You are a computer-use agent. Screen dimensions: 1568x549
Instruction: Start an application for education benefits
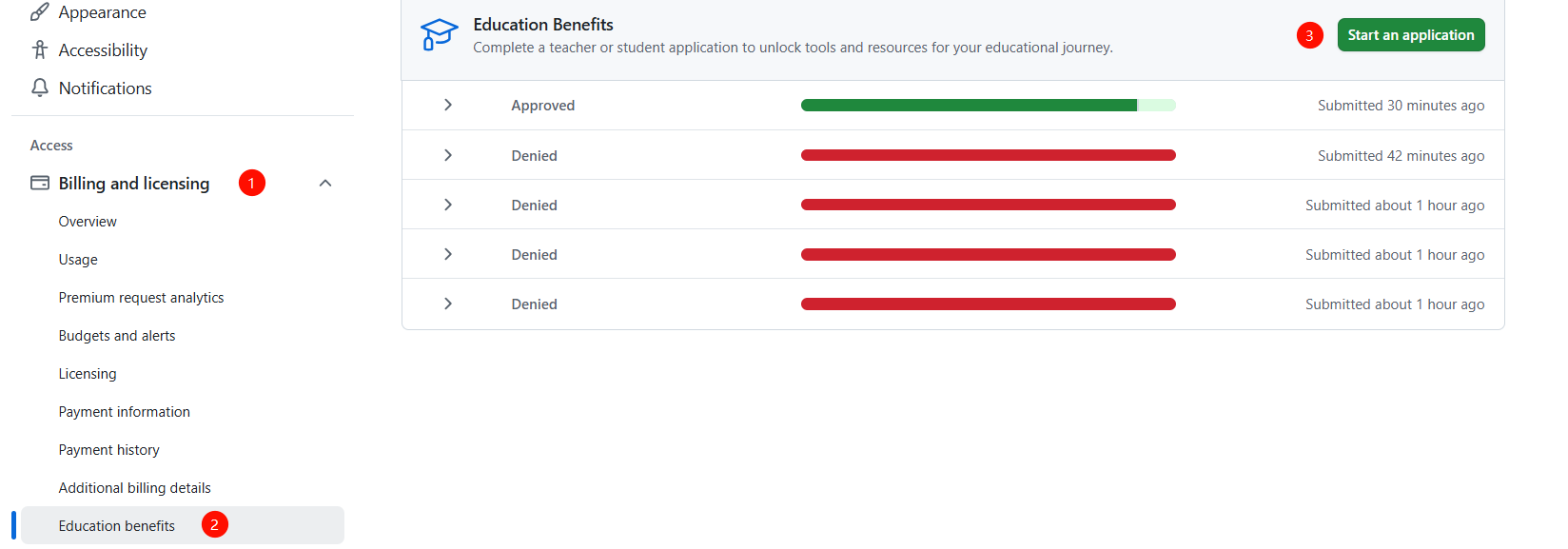1410,35
